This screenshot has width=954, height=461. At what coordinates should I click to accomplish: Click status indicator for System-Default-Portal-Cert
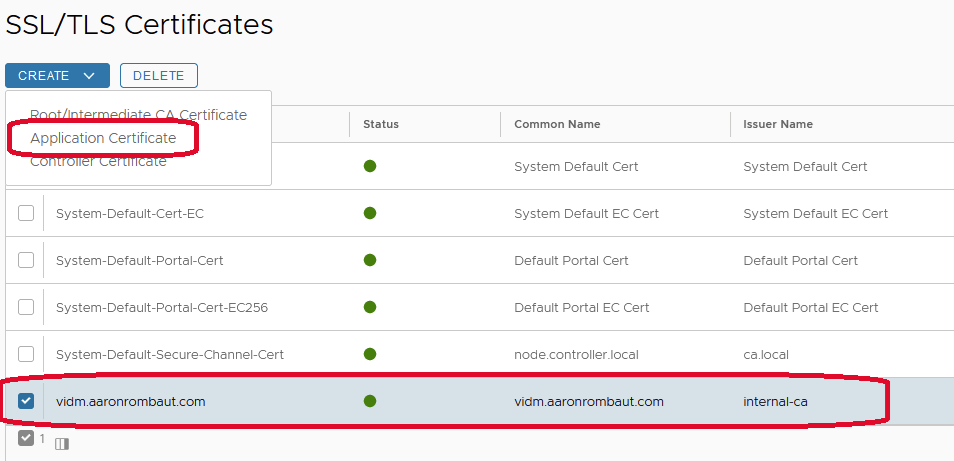coord(370,260)
